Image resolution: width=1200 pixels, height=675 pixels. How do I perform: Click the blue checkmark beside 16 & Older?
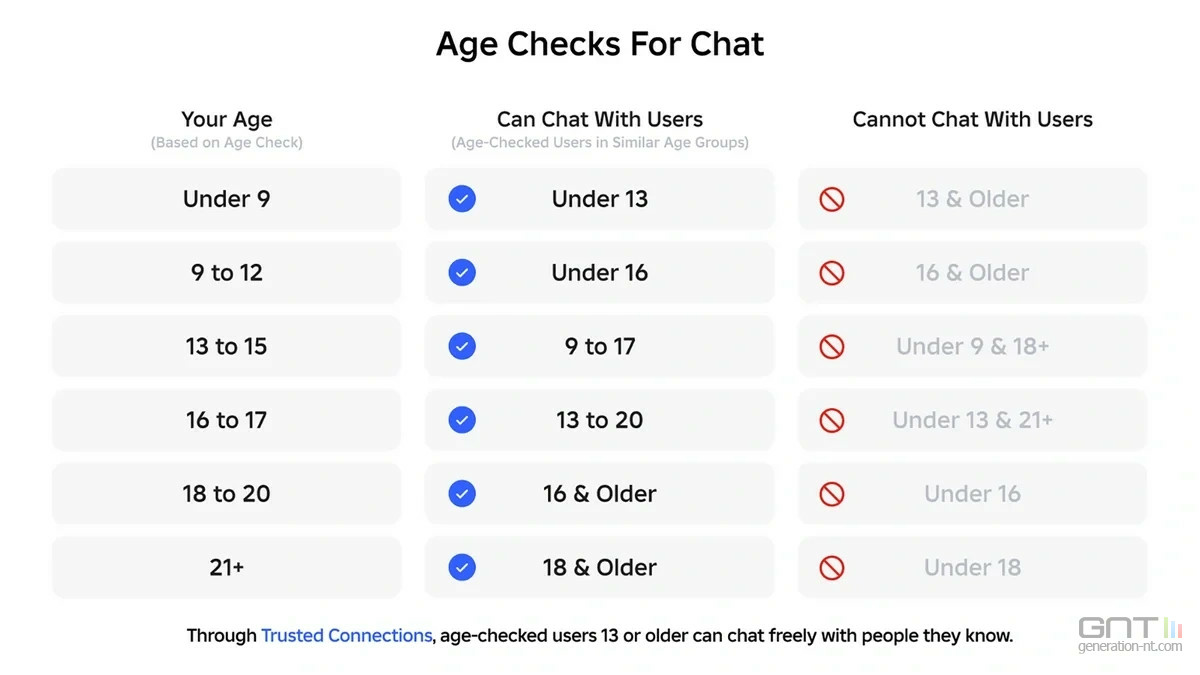pyautogui.click(x=462, y=494)
